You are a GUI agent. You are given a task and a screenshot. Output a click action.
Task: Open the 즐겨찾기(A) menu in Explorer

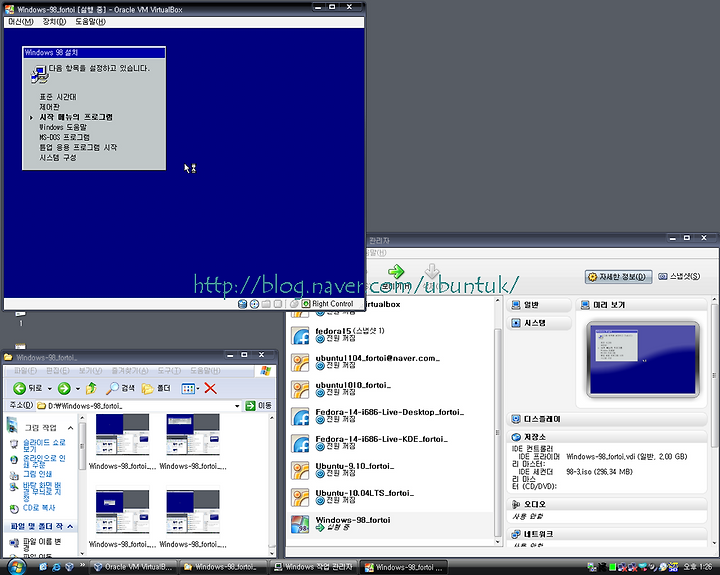[130, 370]
